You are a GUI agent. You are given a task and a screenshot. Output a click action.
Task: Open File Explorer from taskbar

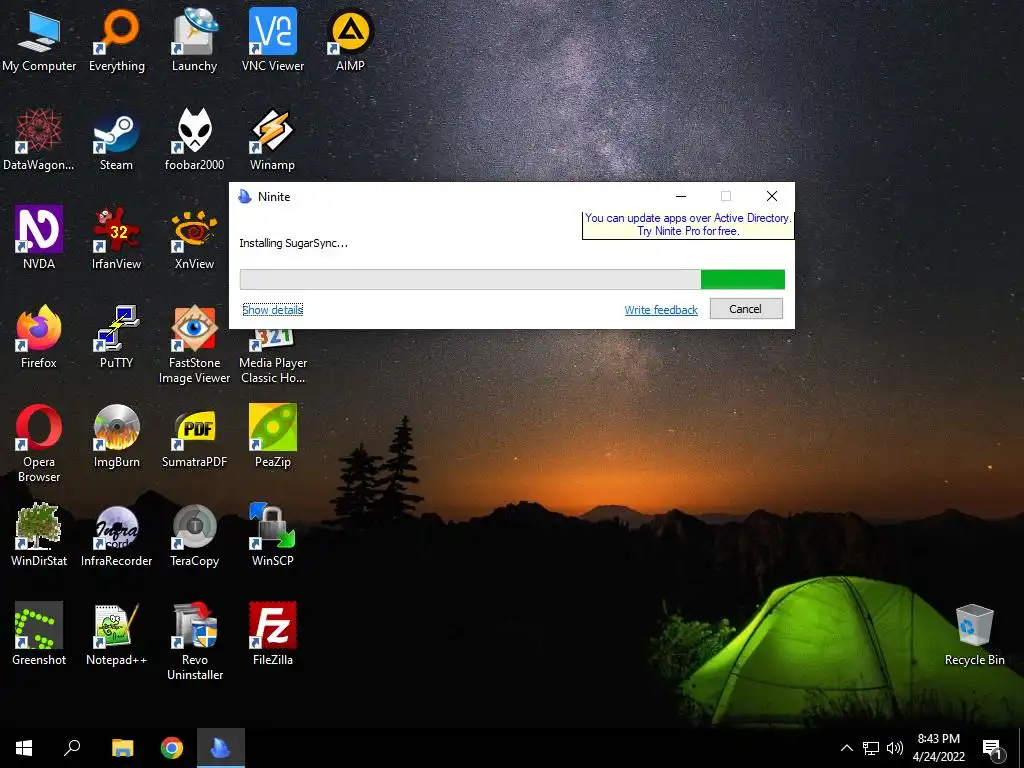[x=122, y=748]
